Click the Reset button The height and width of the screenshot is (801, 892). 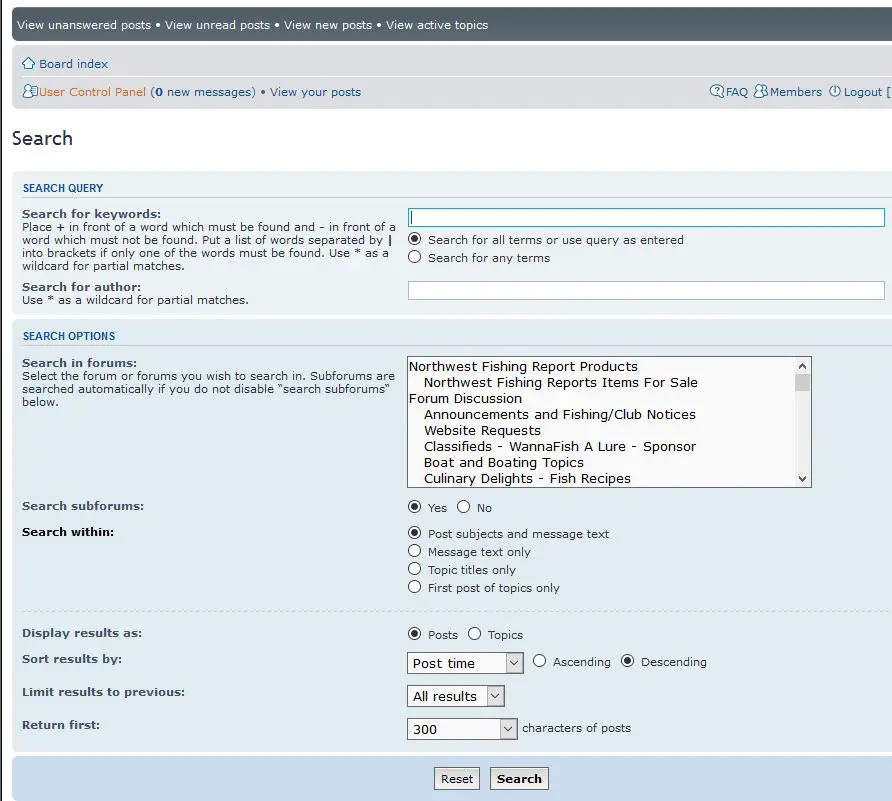pos(457,779)
